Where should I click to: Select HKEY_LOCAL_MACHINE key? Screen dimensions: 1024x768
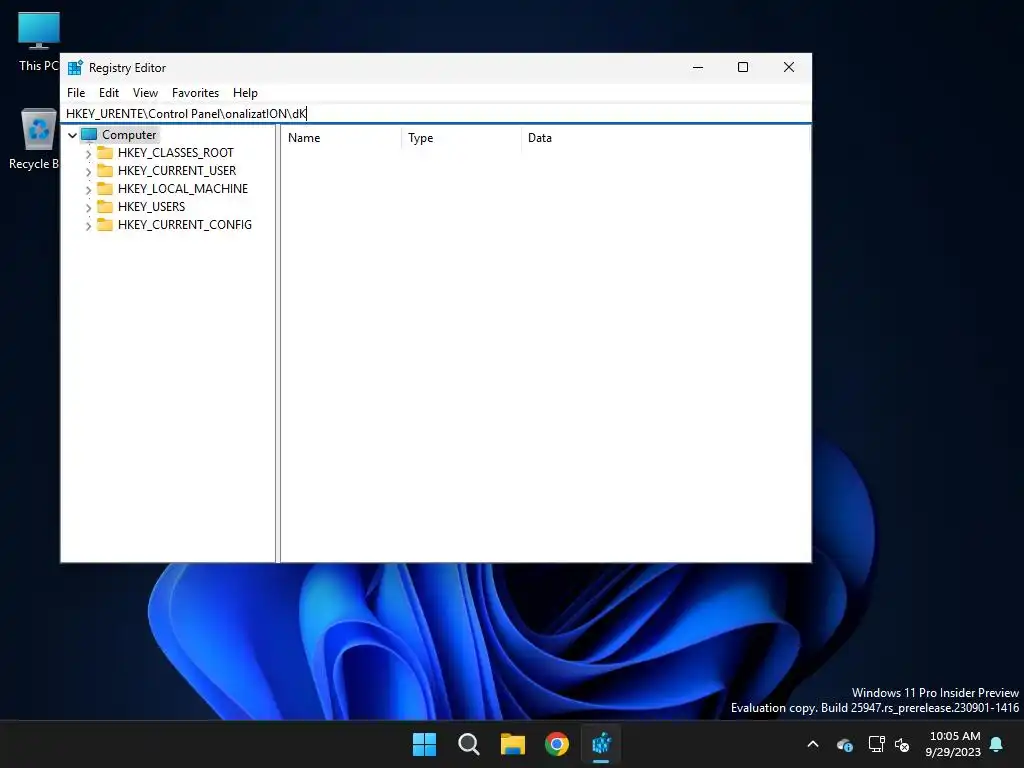182,189
